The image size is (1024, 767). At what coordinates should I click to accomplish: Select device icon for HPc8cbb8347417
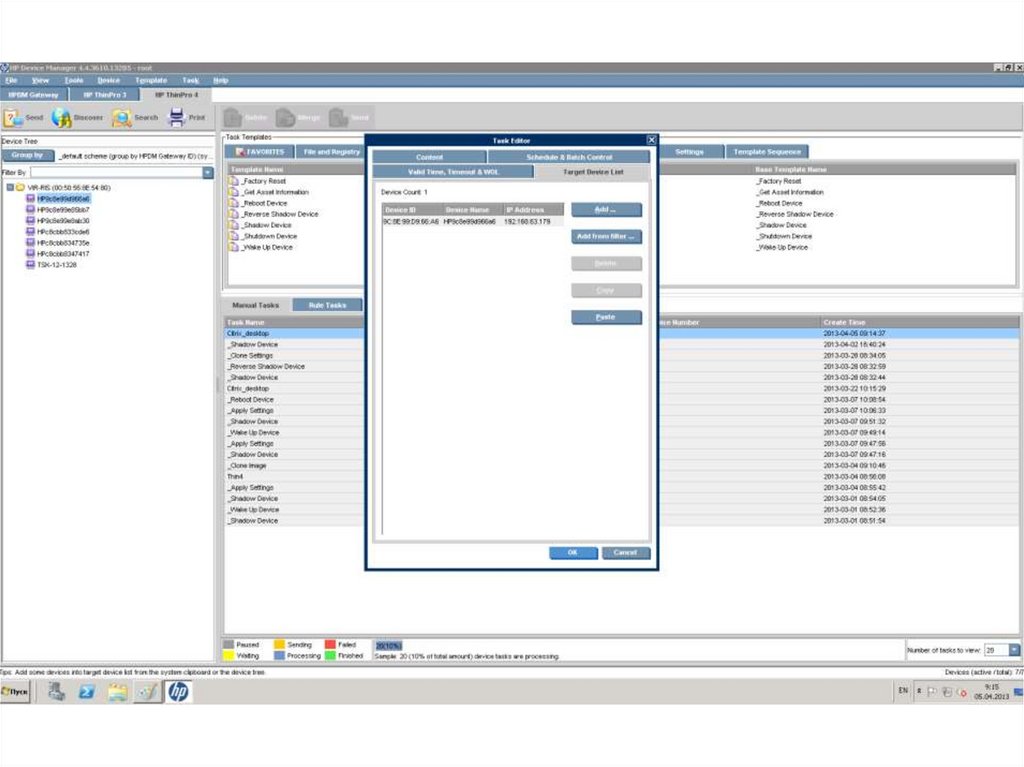click(x=30, y=253)
